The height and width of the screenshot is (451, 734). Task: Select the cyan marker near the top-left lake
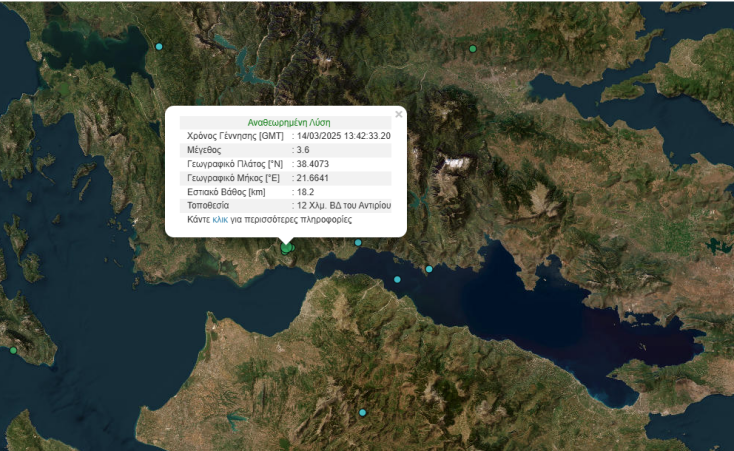[159, 46]
